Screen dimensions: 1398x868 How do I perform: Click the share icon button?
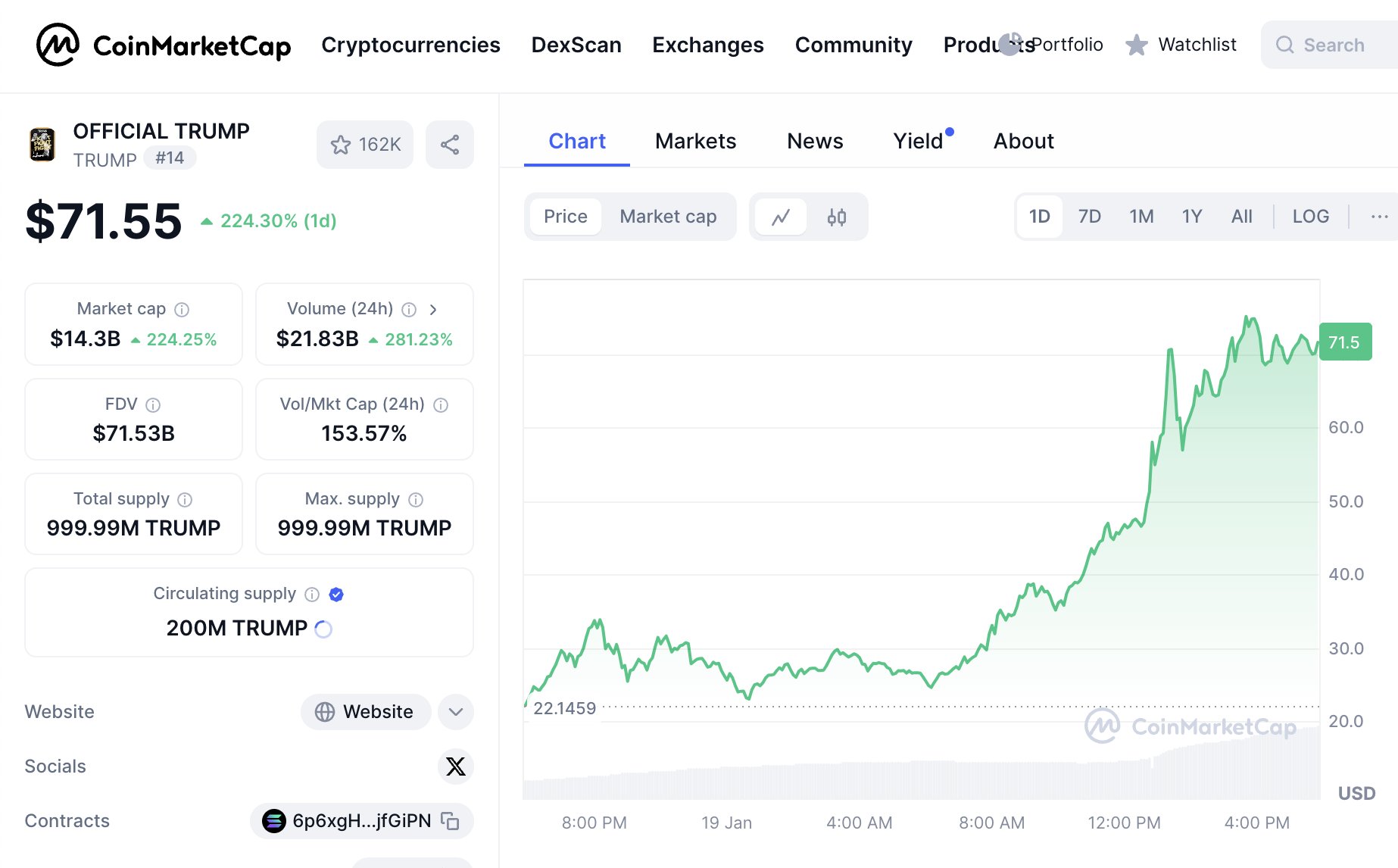(x=450, y=145)
